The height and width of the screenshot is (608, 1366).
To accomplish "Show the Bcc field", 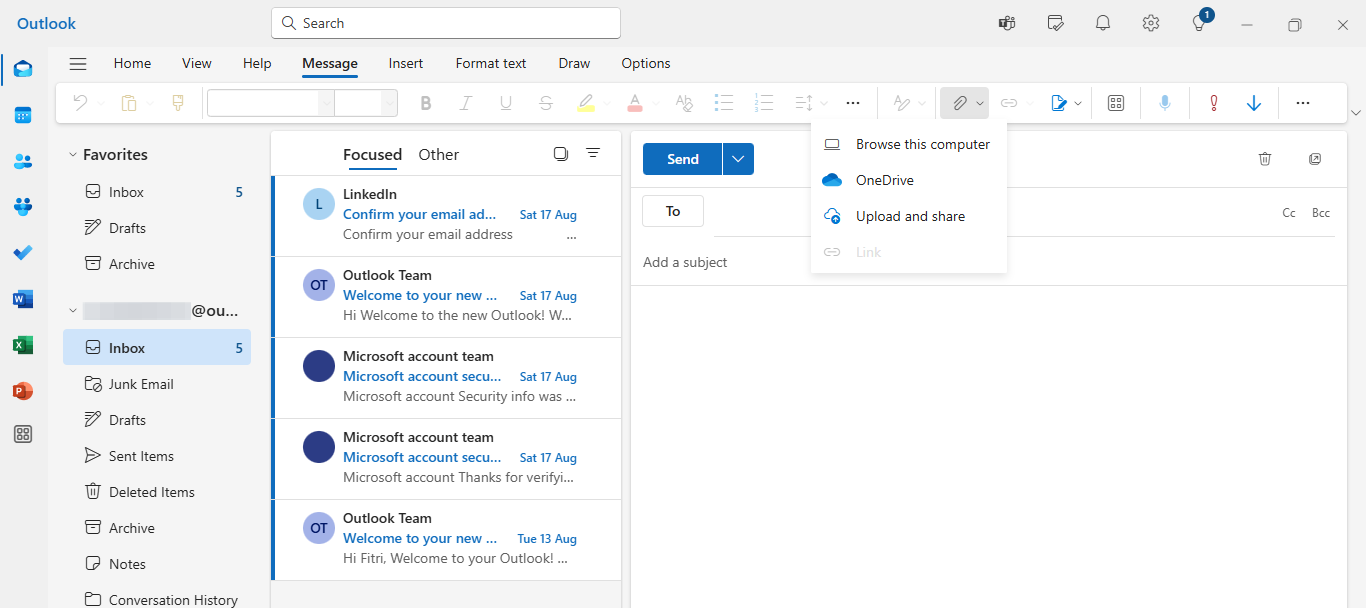I will click(1320, 212).
